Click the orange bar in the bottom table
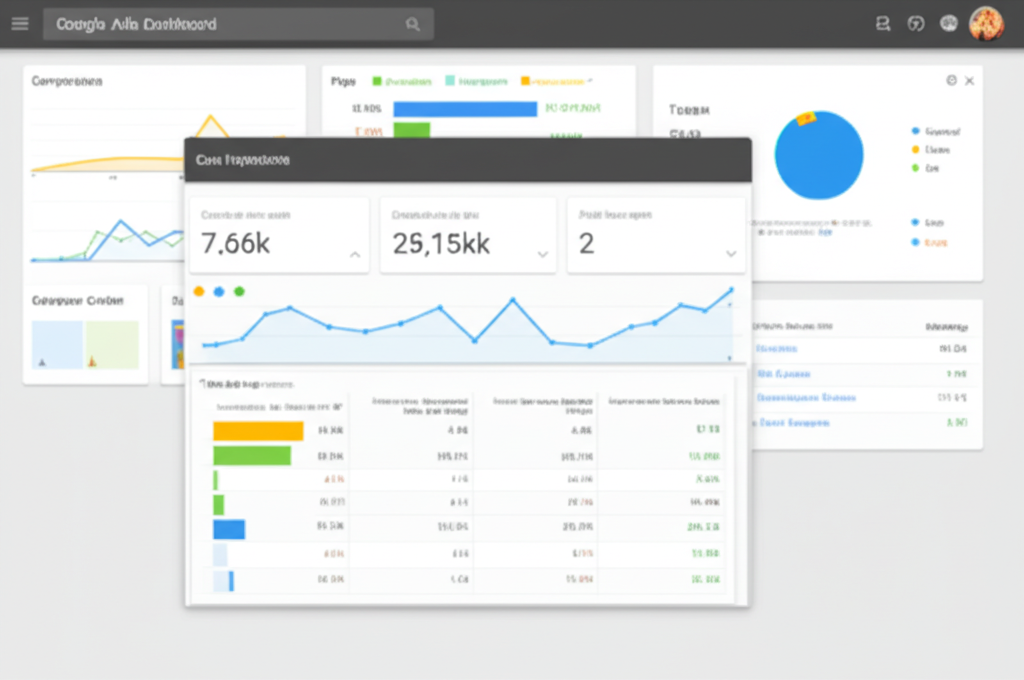 pos(258,431)
